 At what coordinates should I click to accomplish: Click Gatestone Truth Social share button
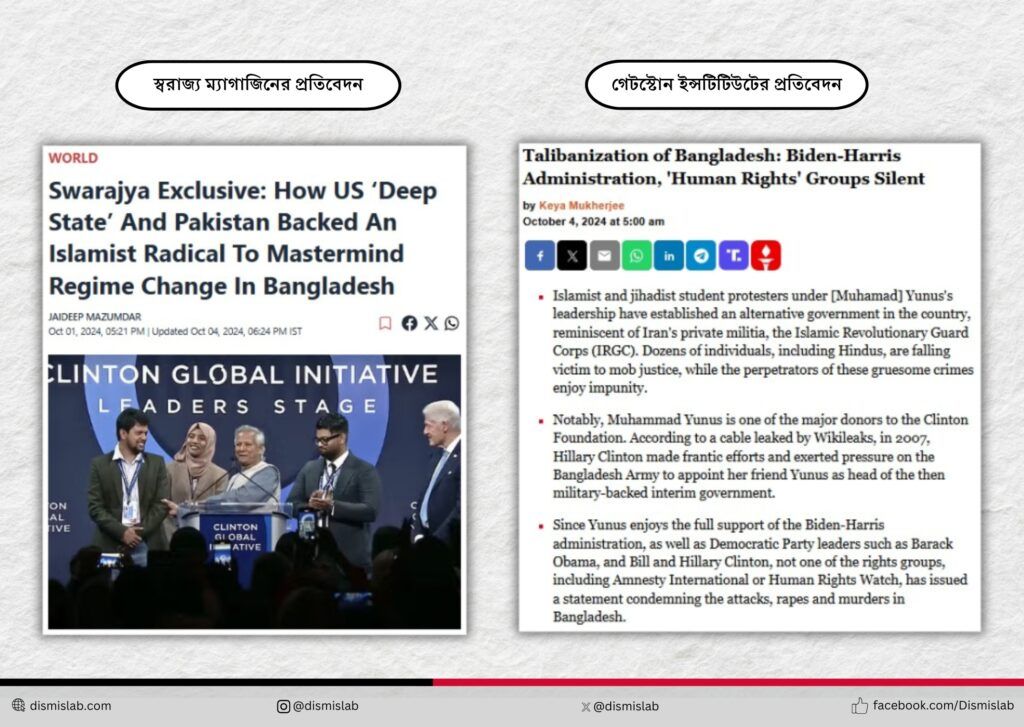[x=734, y=255]
